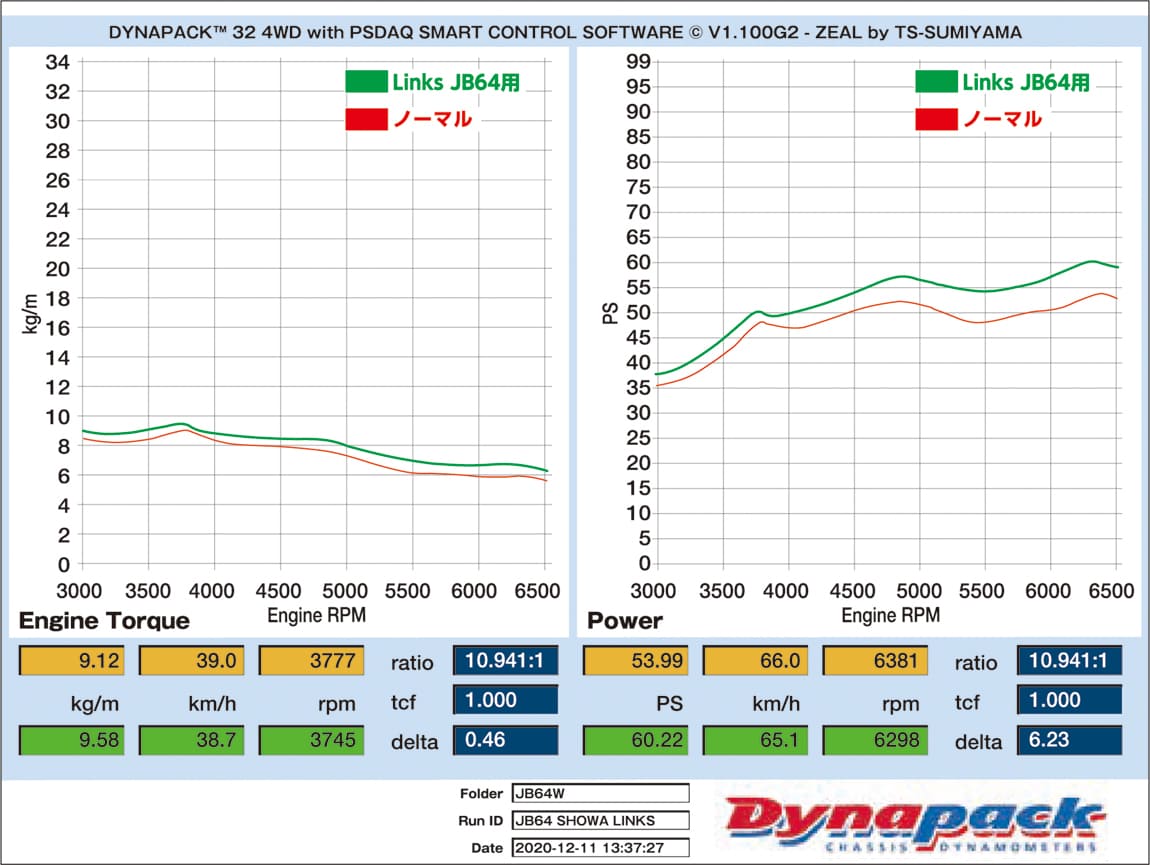Click the Dynapack logo

[914, 822]
